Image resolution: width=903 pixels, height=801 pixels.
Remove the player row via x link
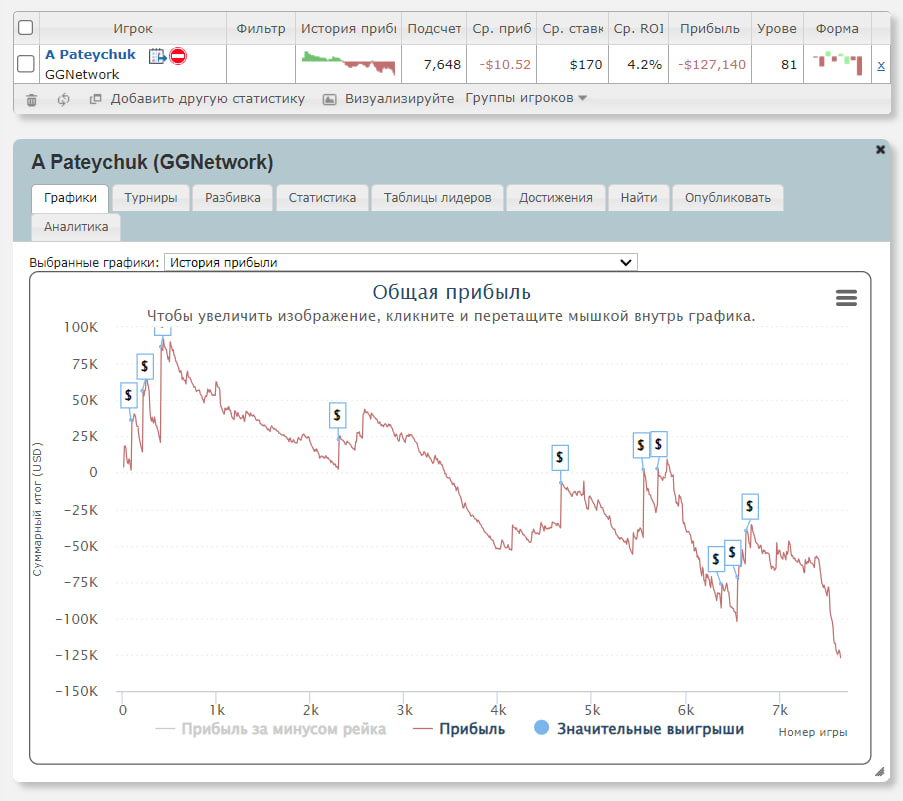coord(881,65)
